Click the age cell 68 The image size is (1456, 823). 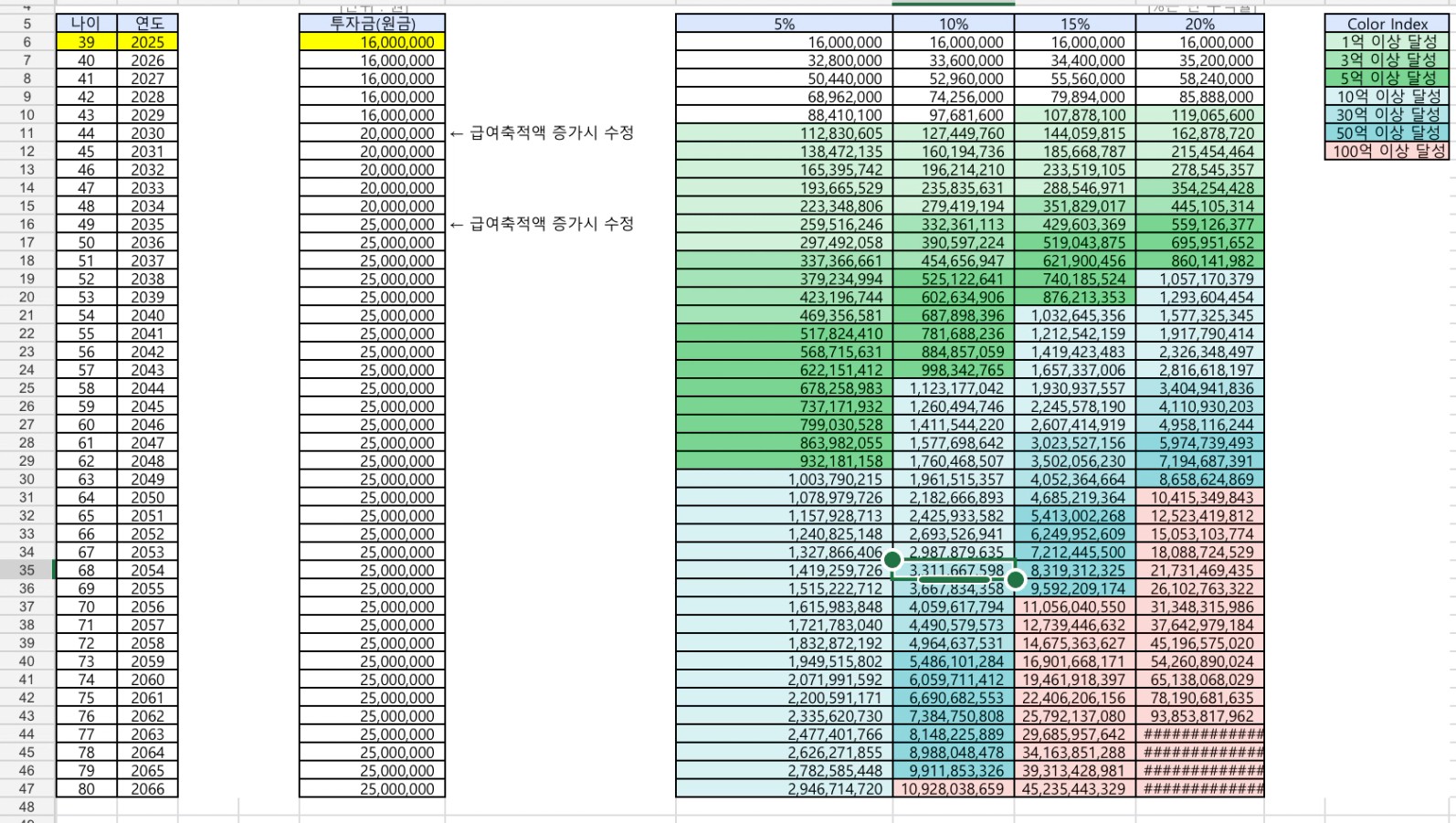(x=86, y=571)
